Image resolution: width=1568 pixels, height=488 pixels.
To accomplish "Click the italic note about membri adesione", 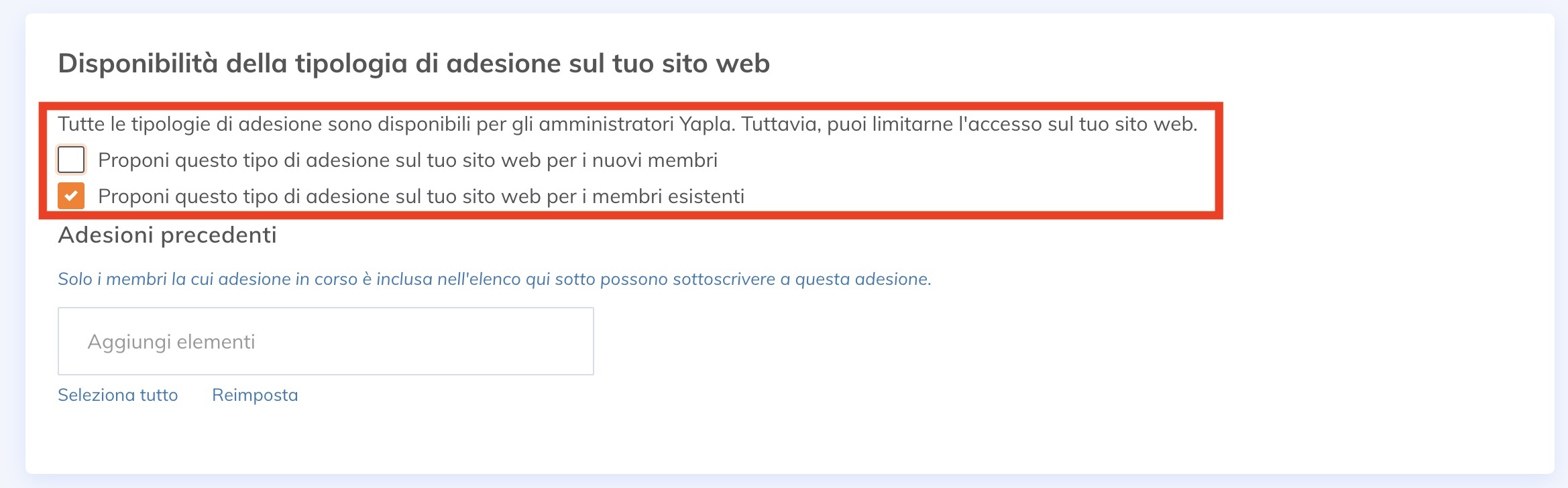I will pyautogui.click(x=495, y=281).
